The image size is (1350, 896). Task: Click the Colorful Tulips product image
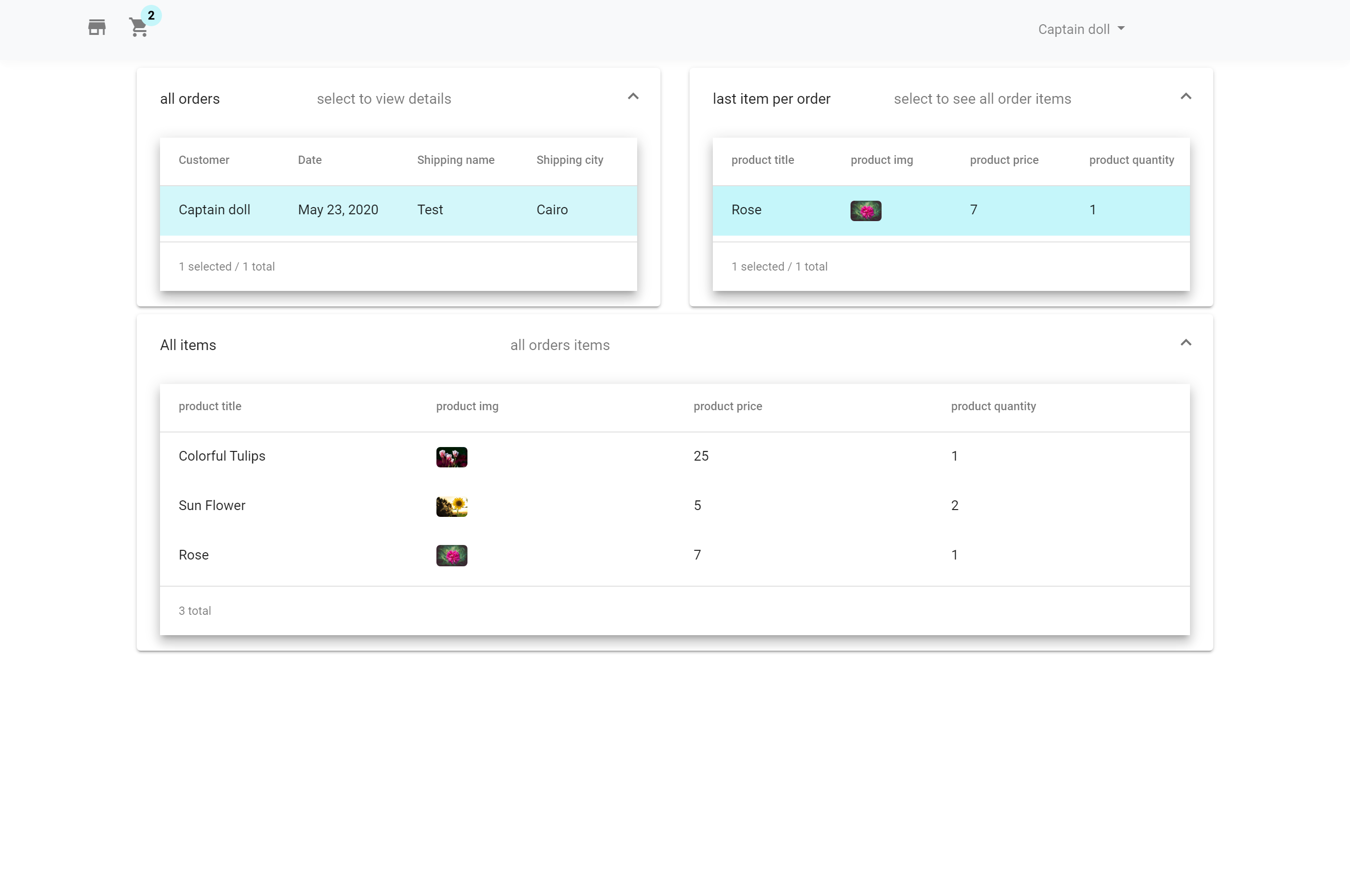[451, 457]
